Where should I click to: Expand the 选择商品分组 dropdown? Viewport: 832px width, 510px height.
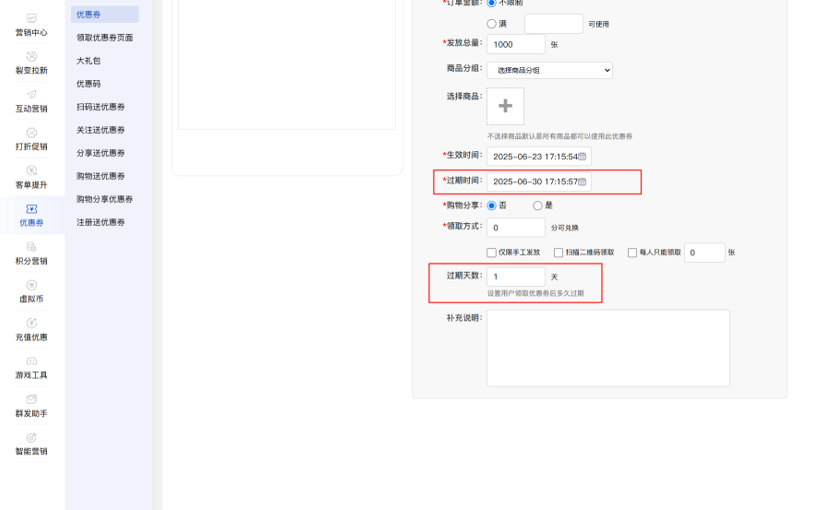point(550,70)
